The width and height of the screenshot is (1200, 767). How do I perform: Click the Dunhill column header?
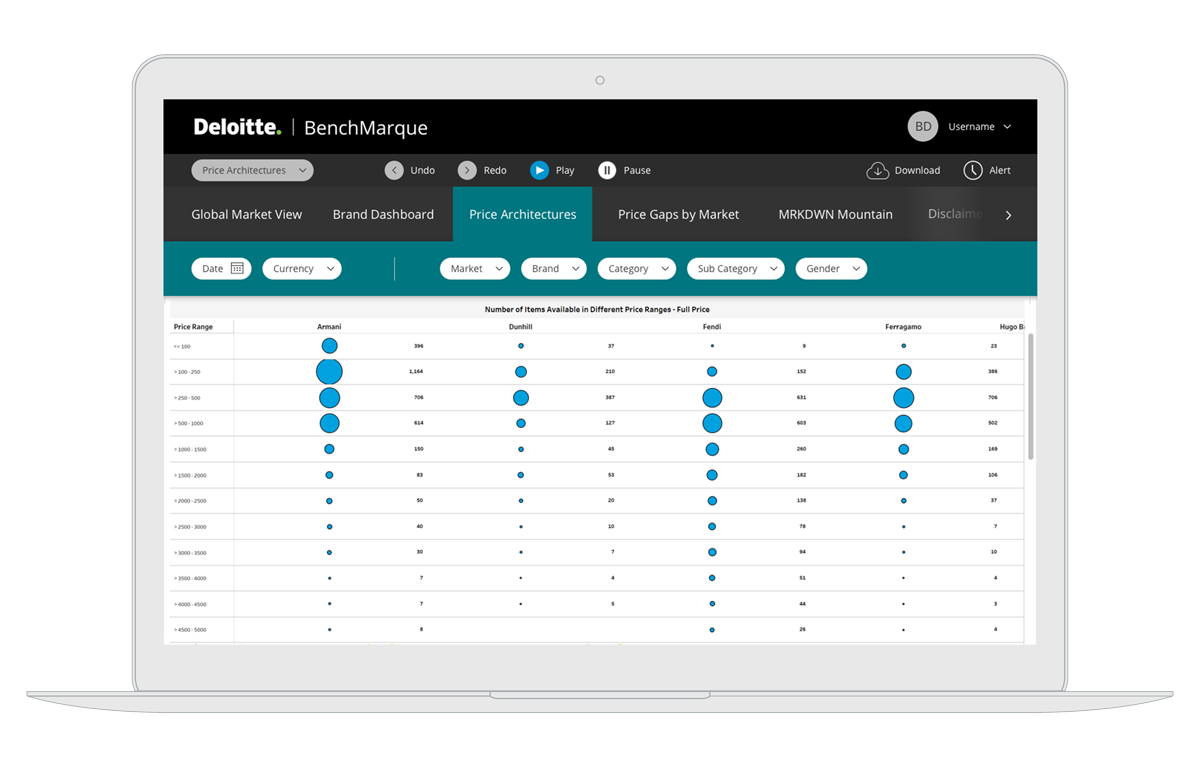click(520, 327)
